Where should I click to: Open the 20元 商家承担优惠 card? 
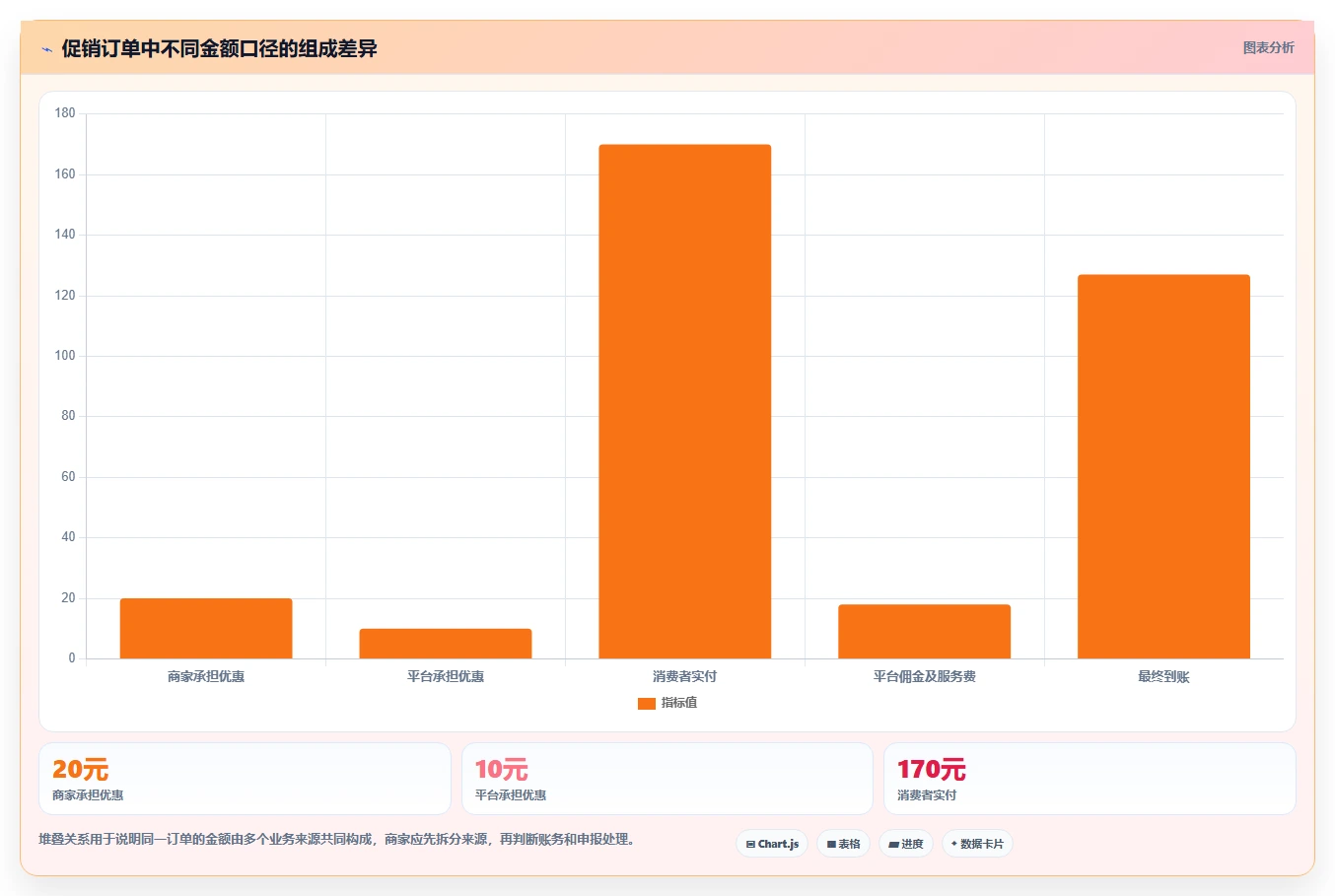click(x=245, y=779)
